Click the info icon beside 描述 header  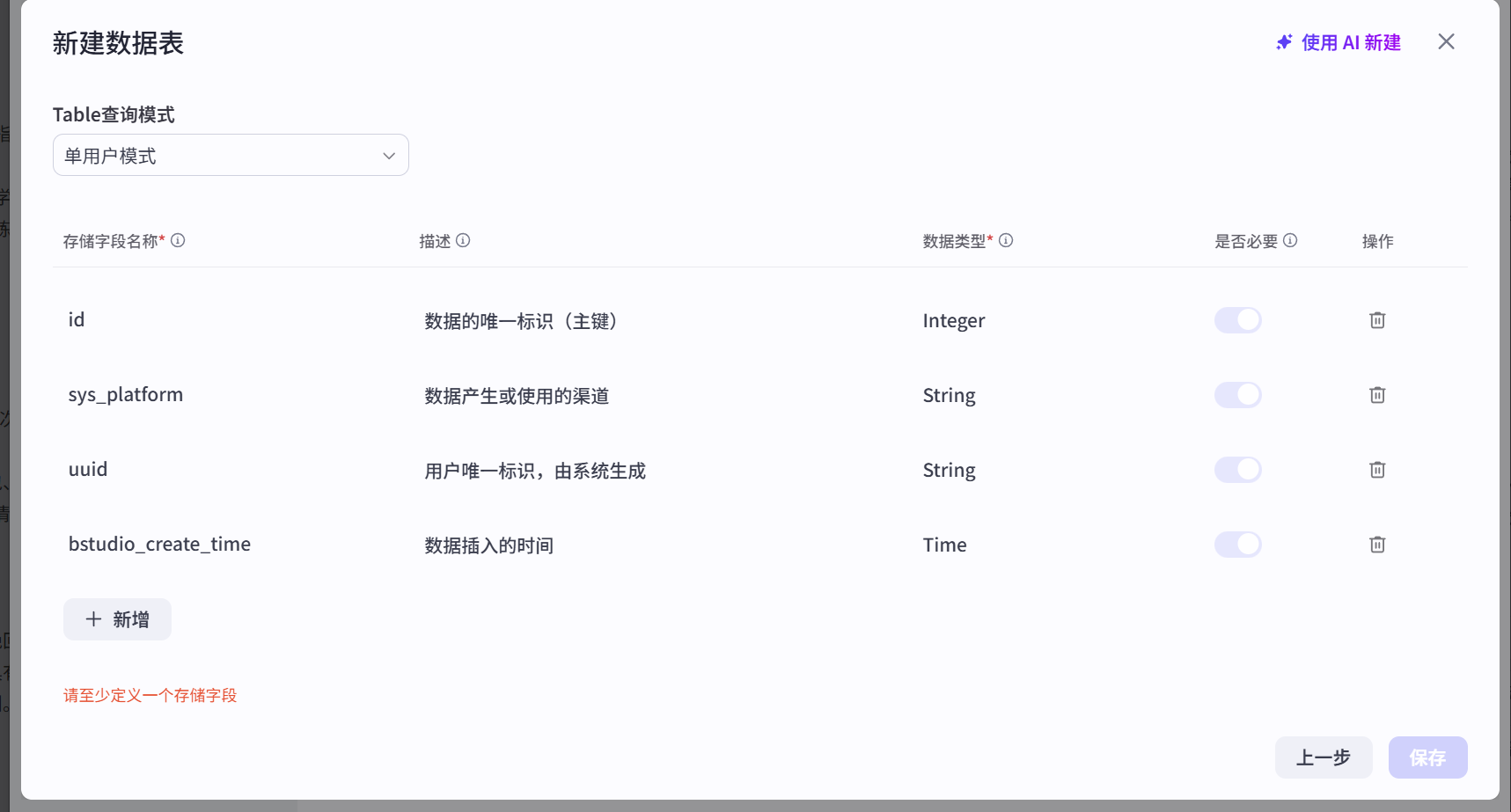coord(464,240)
